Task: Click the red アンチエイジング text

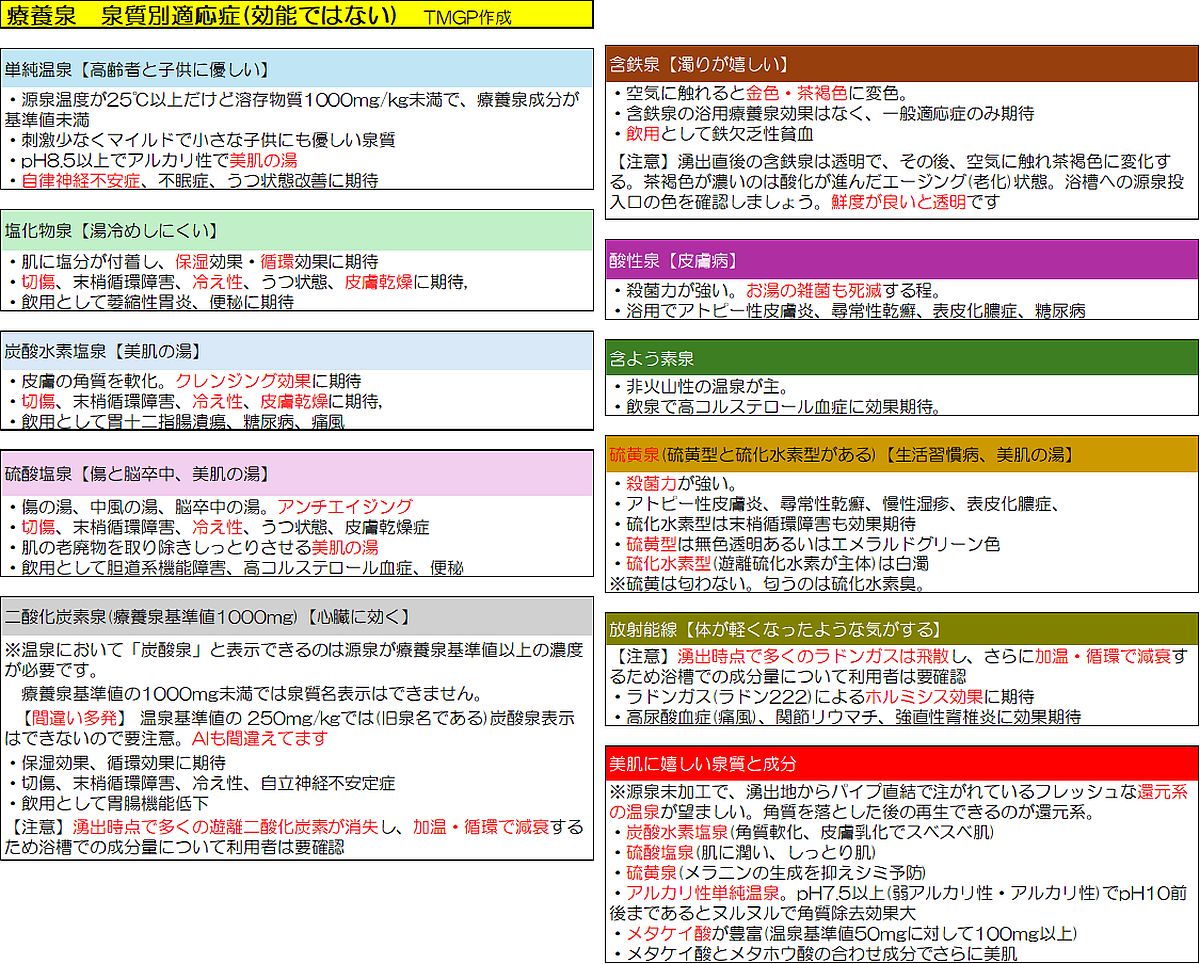Action: coord(344,507)
